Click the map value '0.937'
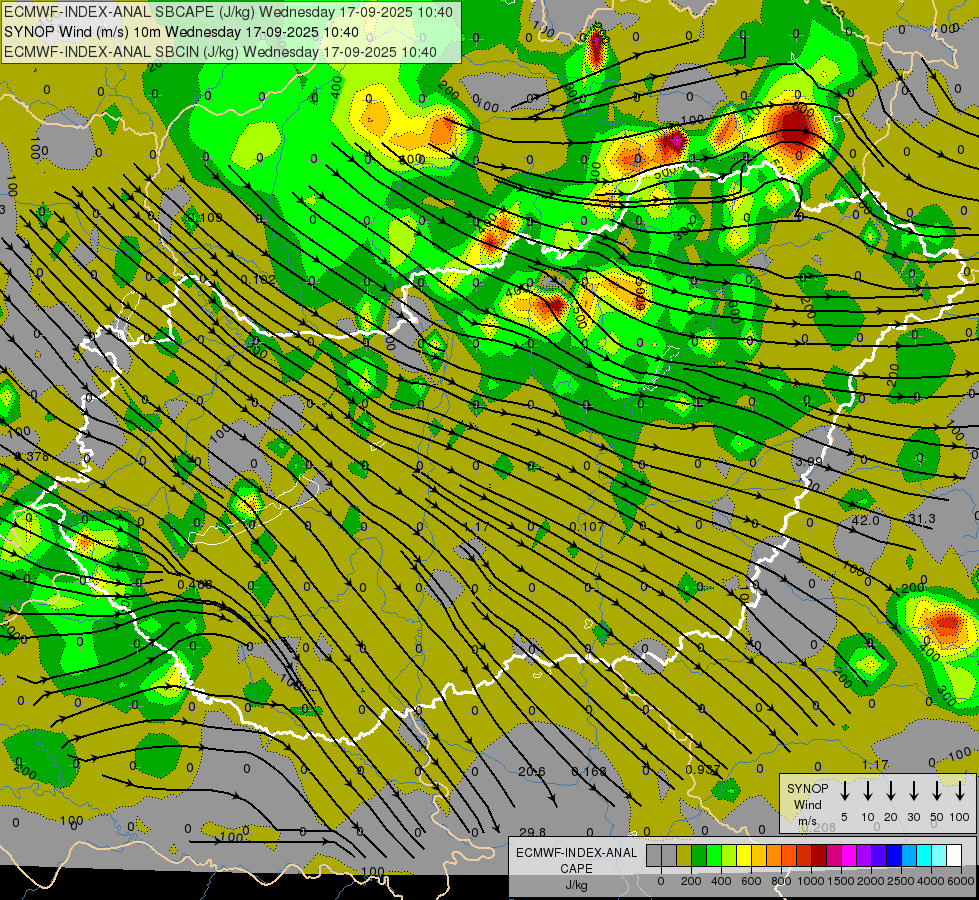979x900 pixels. [702, 769]
